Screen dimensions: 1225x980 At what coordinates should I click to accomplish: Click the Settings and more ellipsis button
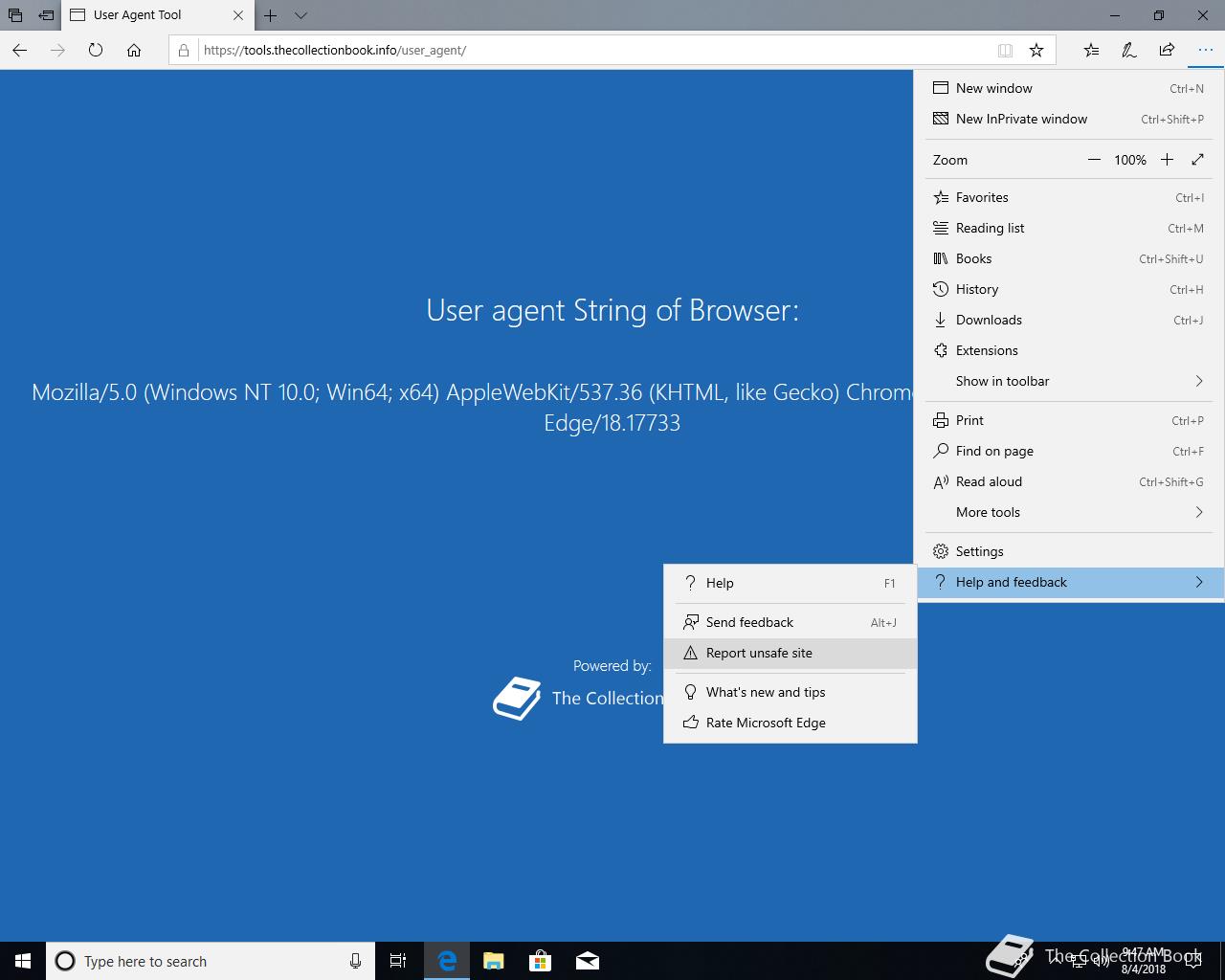(x=1205, y=50)
